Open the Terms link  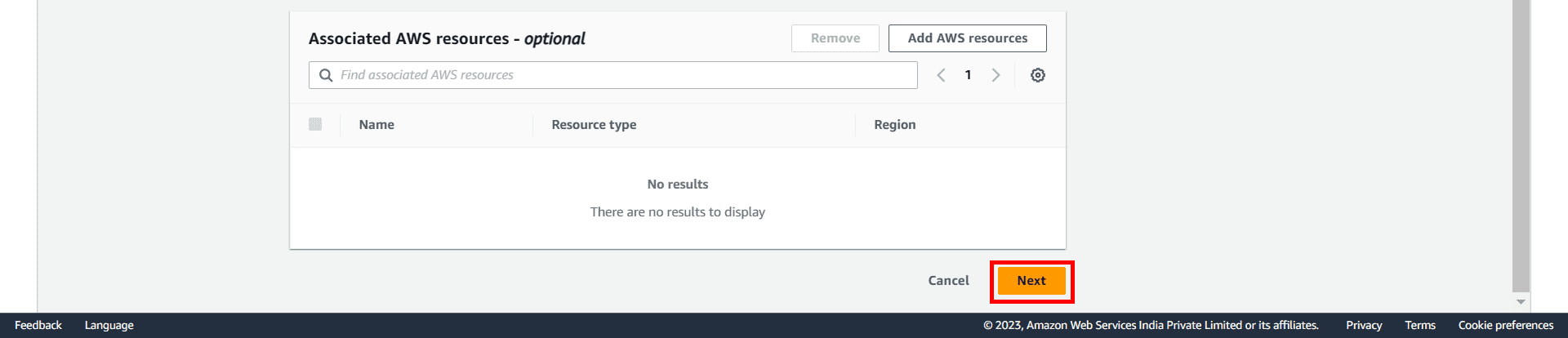point(1420,325)
